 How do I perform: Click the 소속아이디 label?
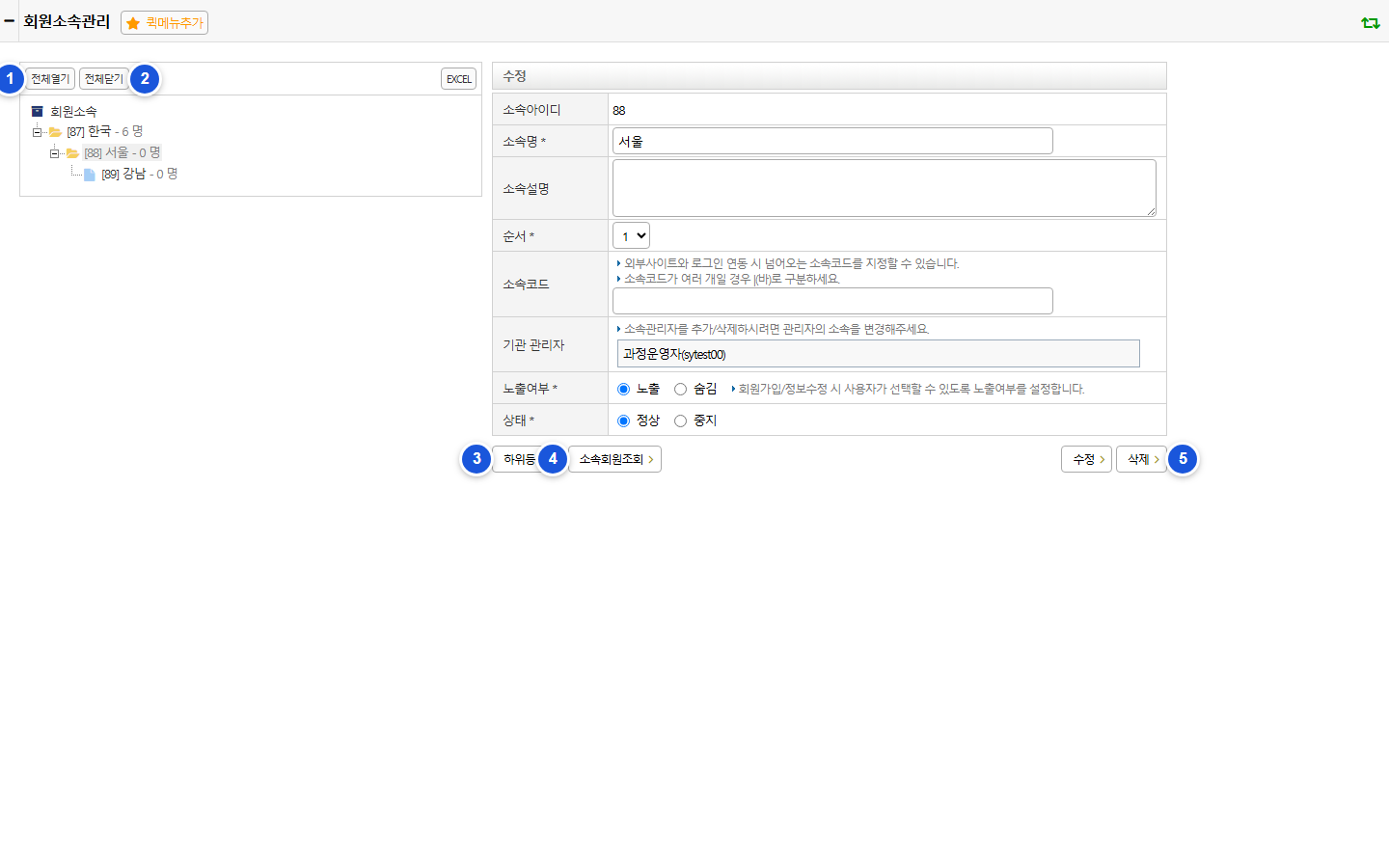(x=531, y=110)
